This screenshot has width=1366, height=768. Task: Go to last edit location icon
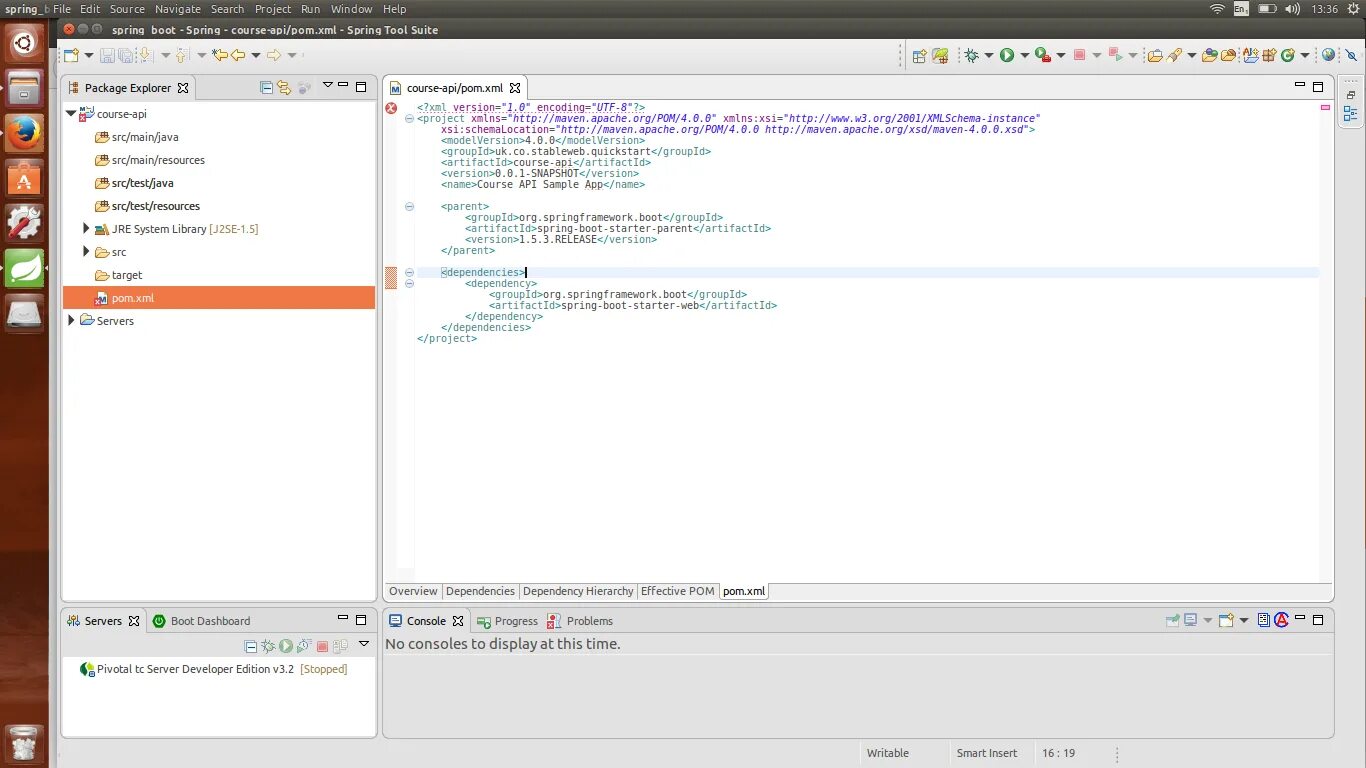(219, 55)
